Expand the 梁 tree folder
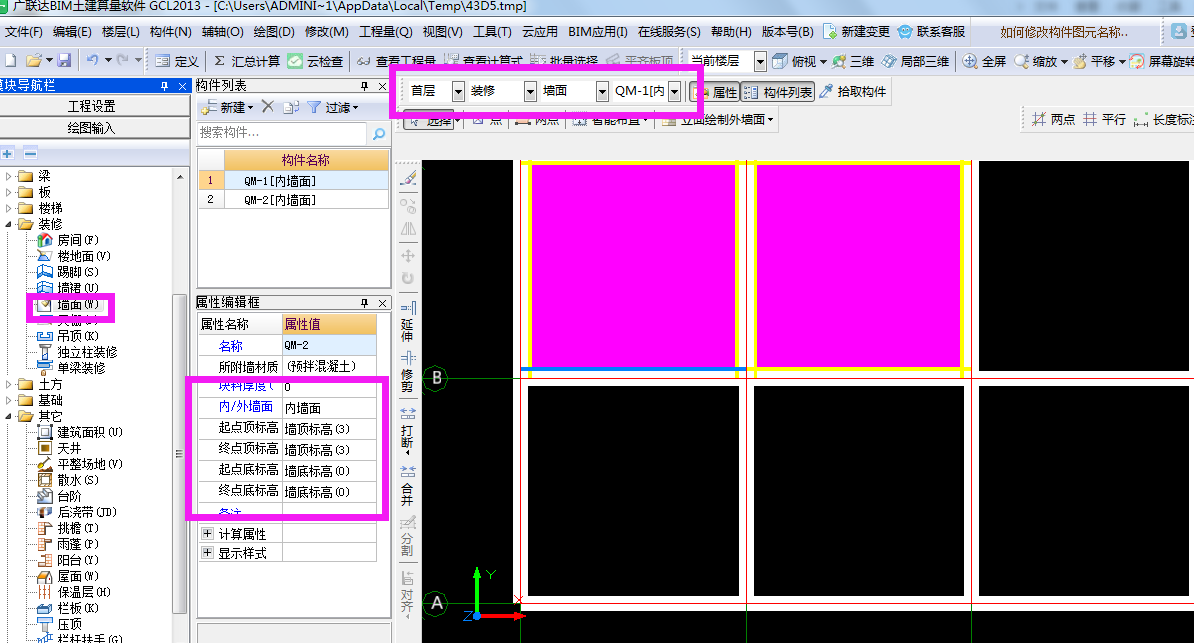 pos(8,176)
